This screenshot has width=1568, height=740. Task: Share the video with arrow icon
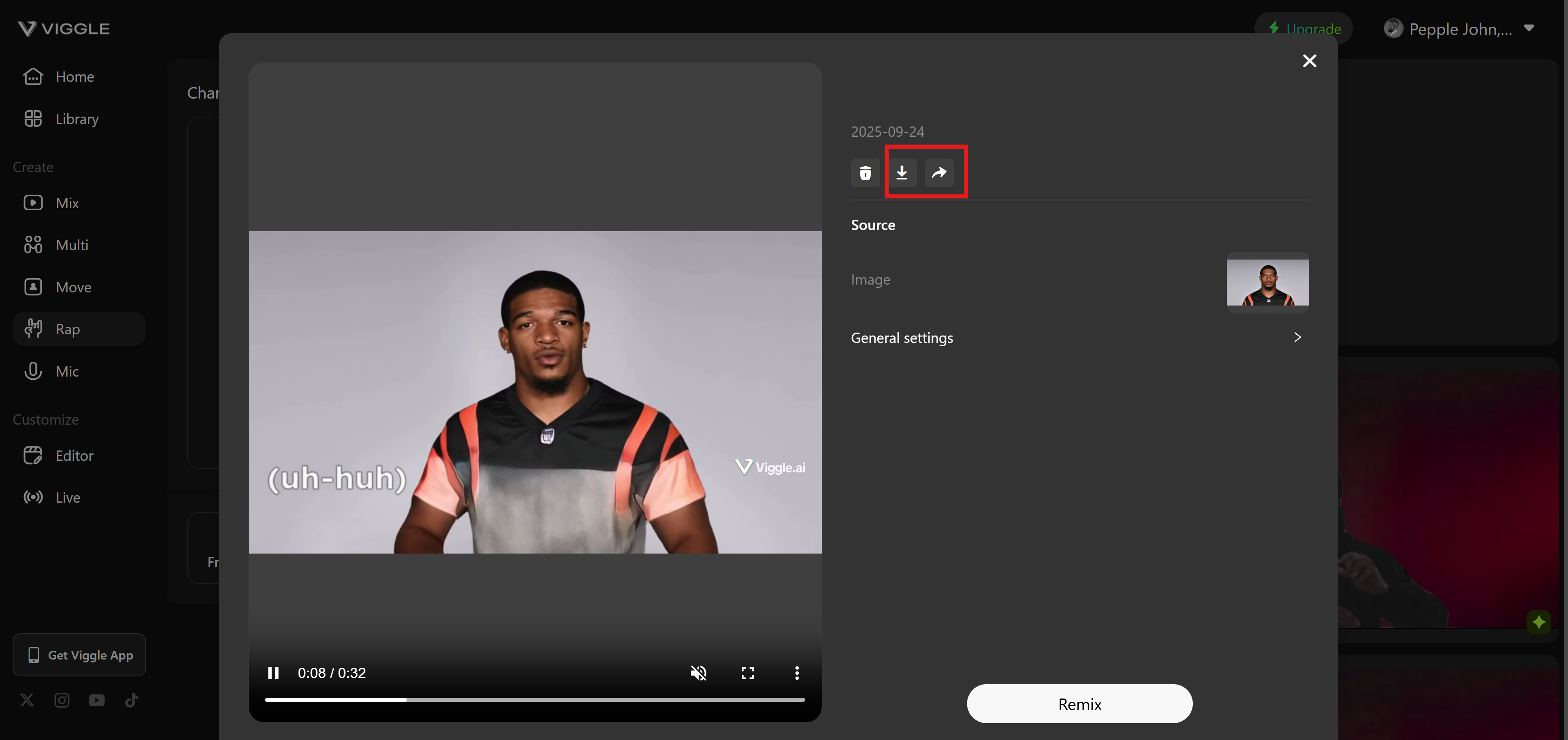click(x=939, y=173)
